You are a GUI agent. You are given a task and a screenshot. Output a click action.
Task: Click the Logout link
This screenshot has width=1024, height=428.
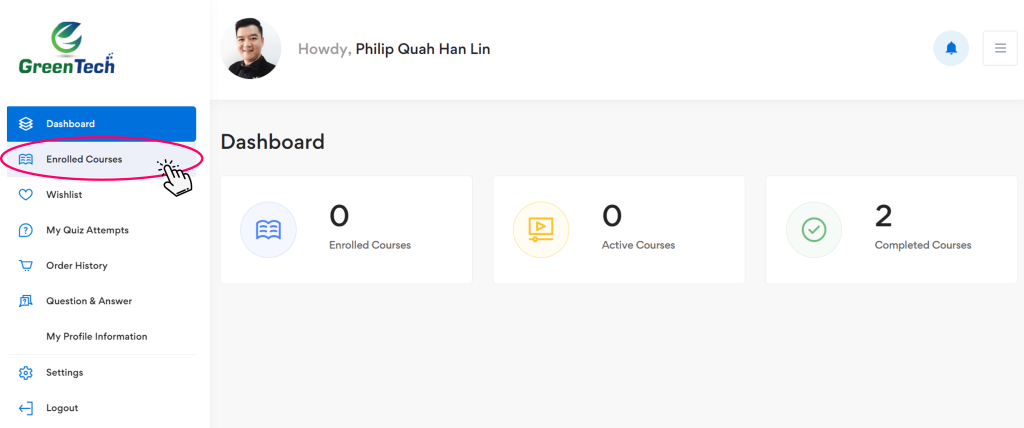point(62,408)
